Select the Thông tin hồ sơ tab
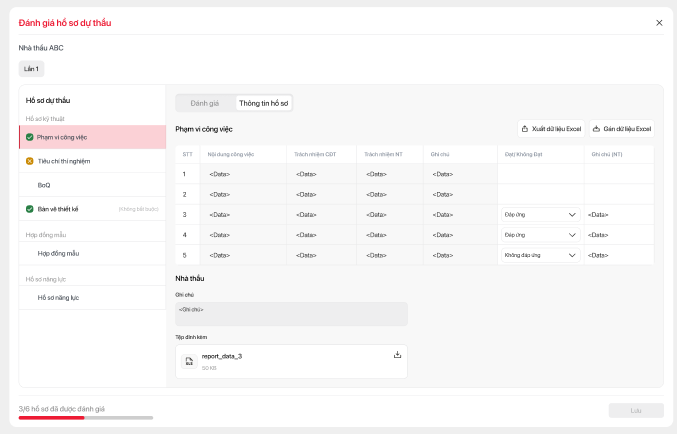 click(x=264, y=103)
